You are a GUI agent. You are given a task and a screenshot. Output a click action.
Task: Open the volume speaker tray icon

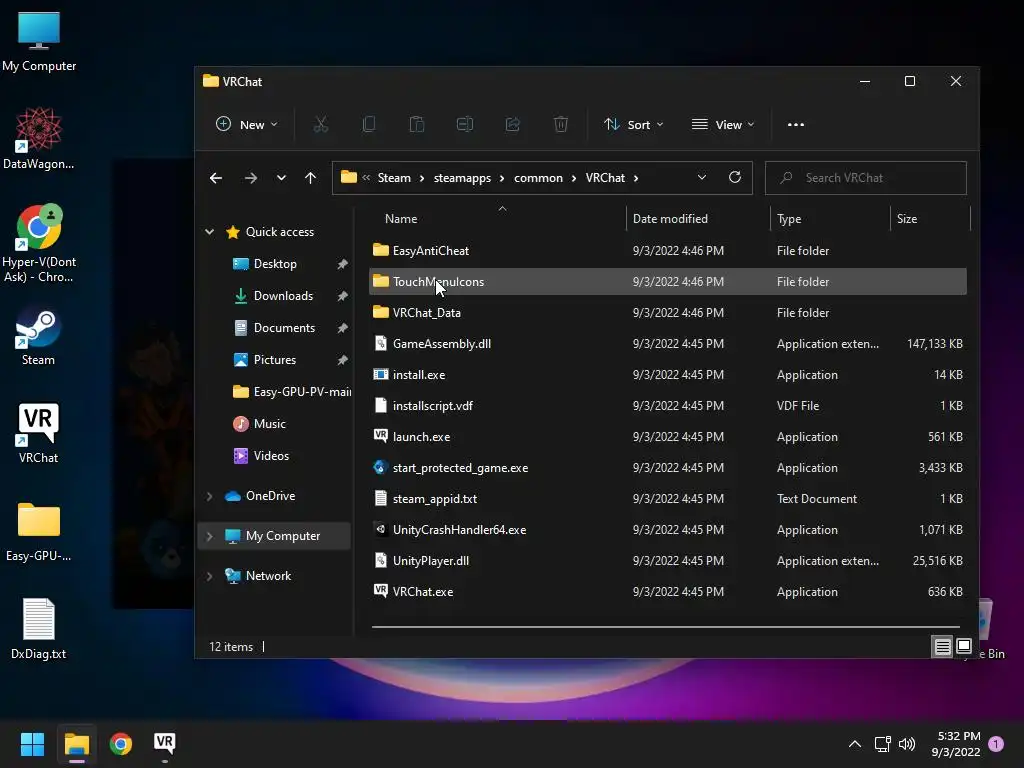(907, 744)
